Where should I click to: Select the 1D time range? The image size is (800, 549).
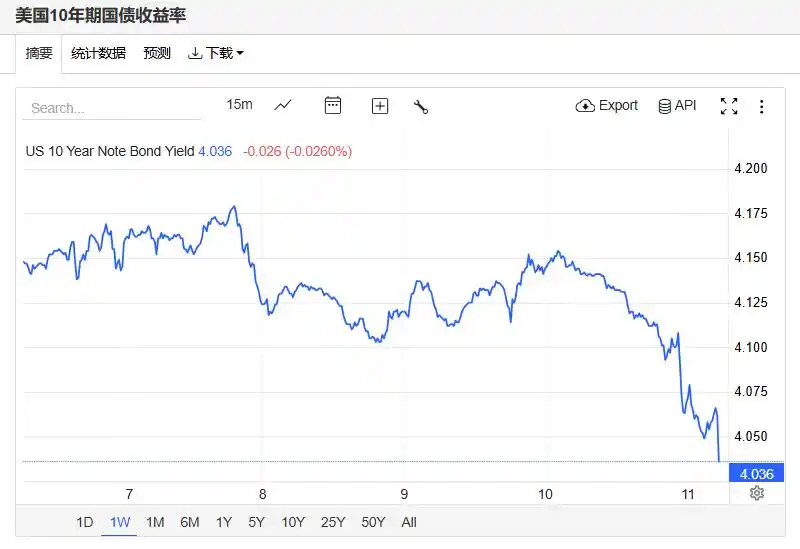tap(85, 522)
